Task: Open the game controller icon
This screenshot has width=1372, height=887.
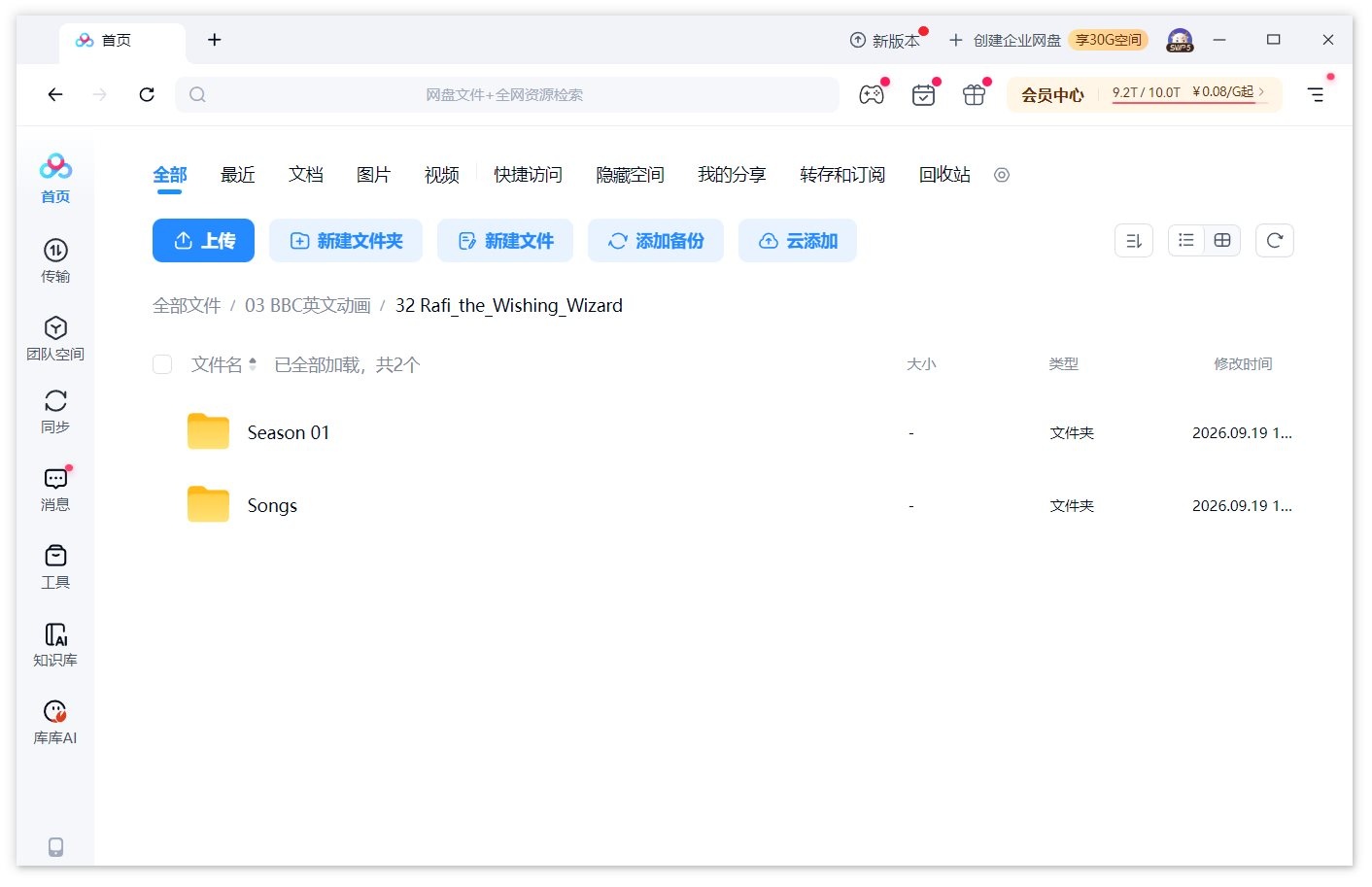Action: tap(872, 94)
